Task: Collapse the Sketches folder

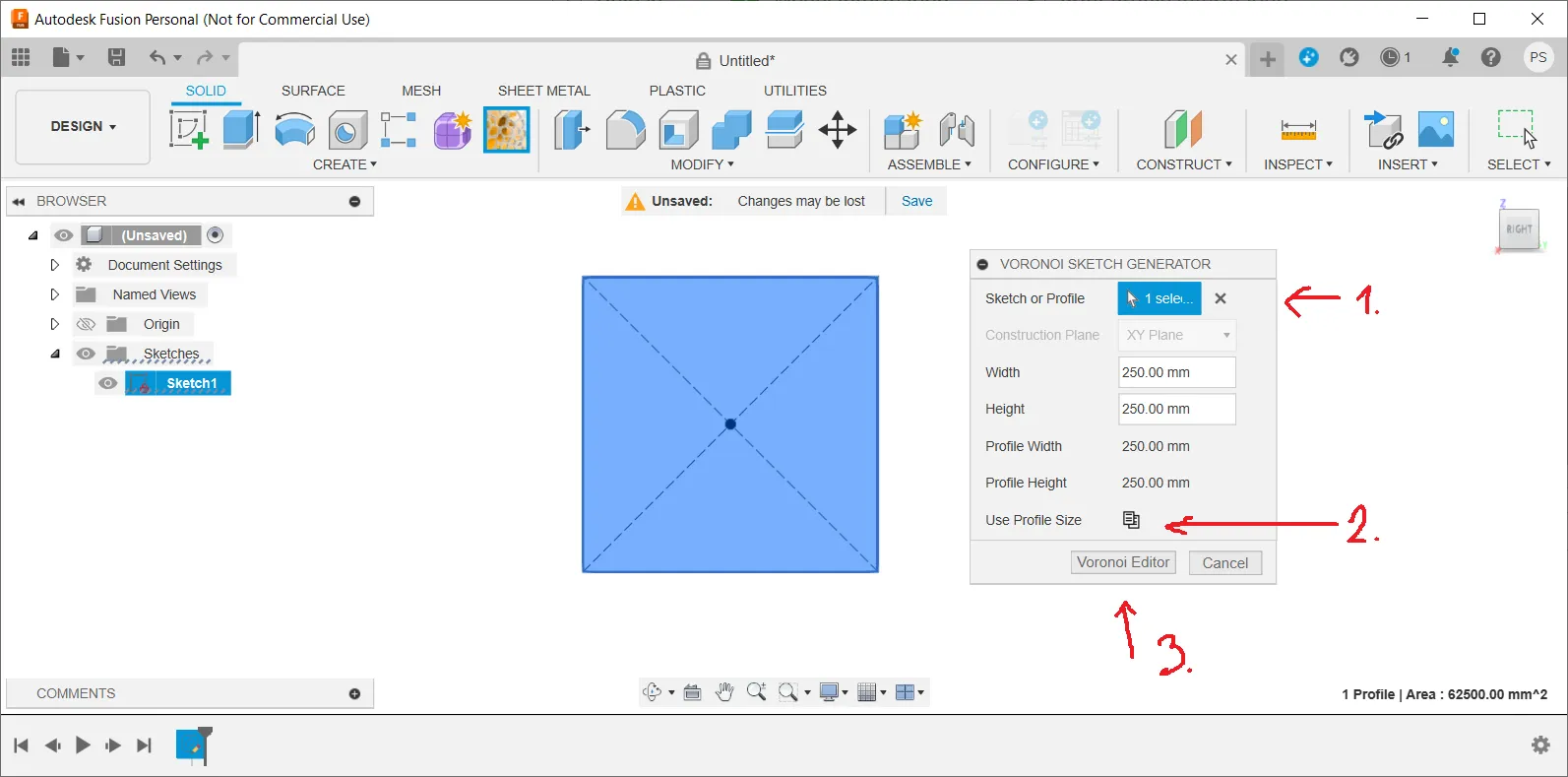Action: (55, 354)
